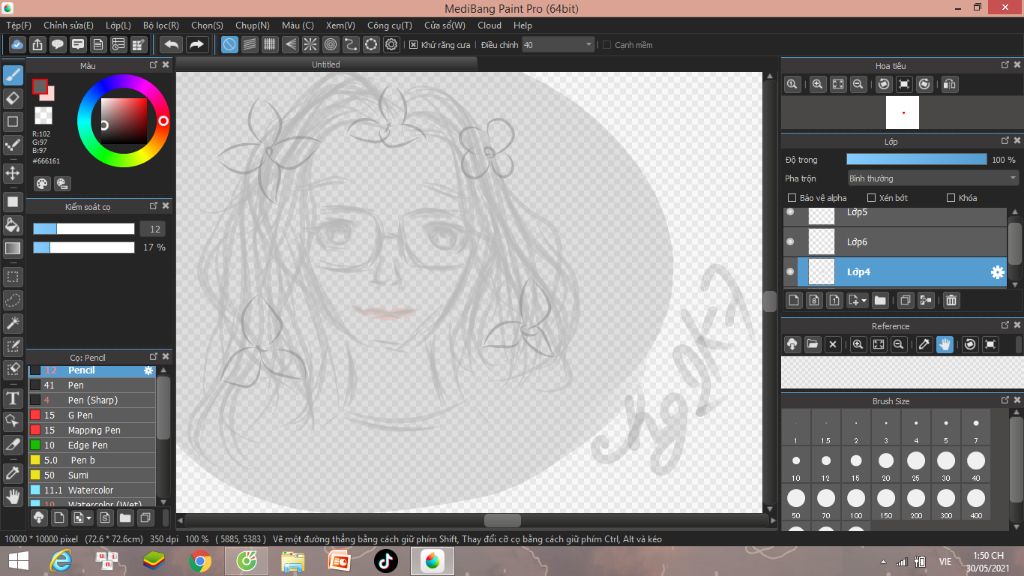Click the cloud save icon in top toolbar
1024x576 pixels.
[x=17, y=44]
